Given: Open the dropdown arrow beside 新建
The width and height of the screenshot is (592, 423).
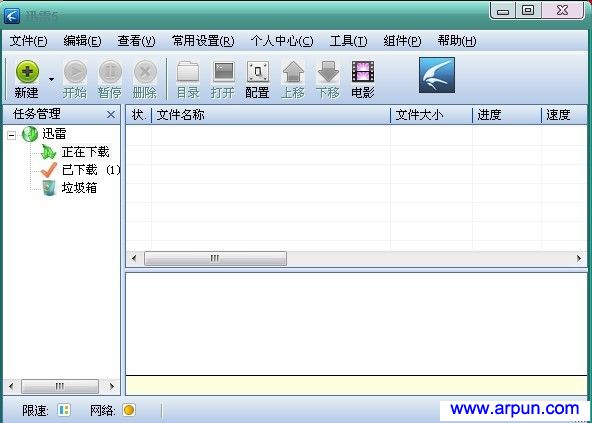Looking at the screenshot, I should pyautogui.click(x=51, y=79).
